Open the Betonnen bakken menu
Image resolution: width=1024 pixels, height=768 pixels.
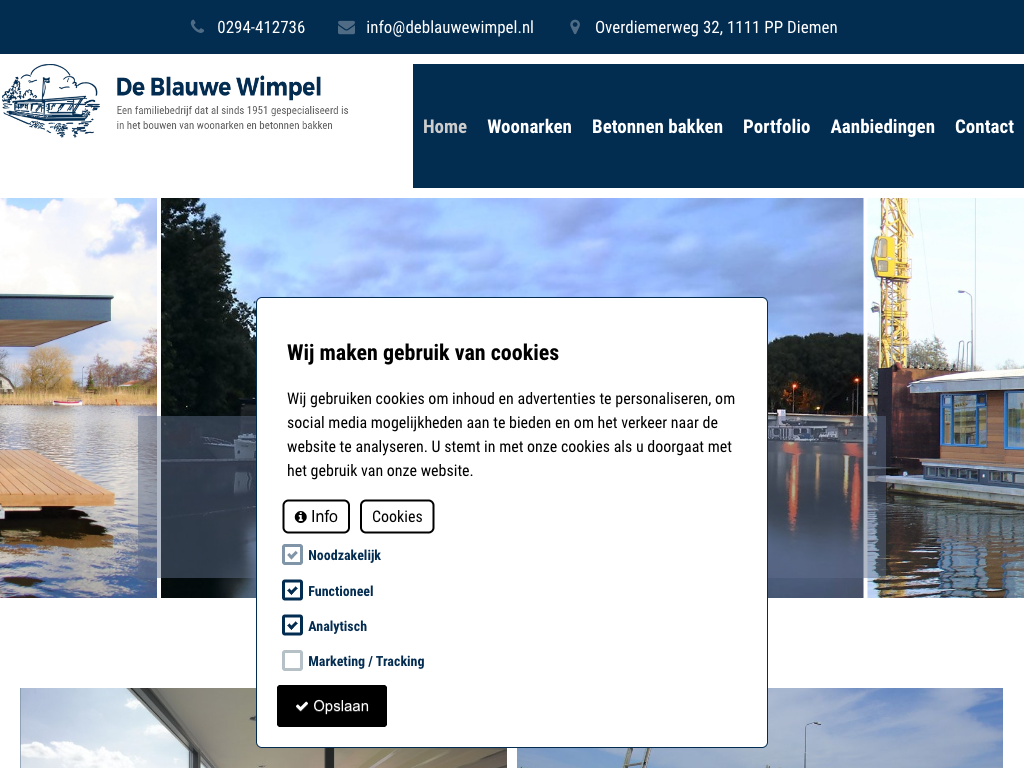(657, 126)
